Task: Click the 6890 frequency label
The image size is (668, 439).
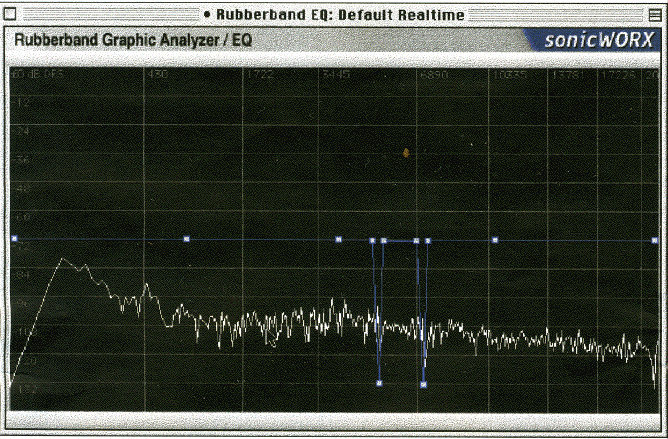Action: click(x=434, y=75)
